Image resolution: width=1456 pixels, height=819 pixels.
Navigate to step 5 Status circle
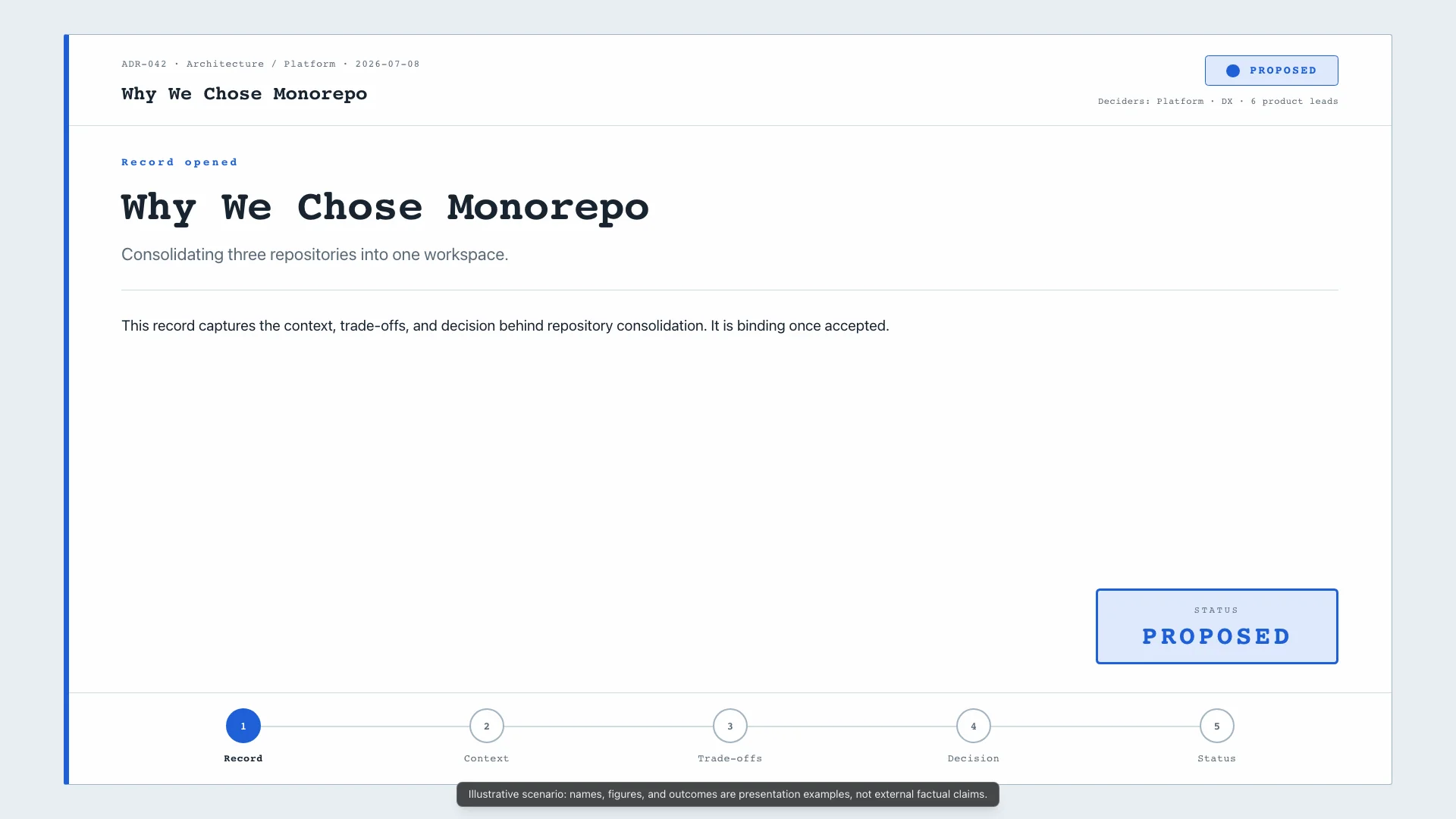1217,726
